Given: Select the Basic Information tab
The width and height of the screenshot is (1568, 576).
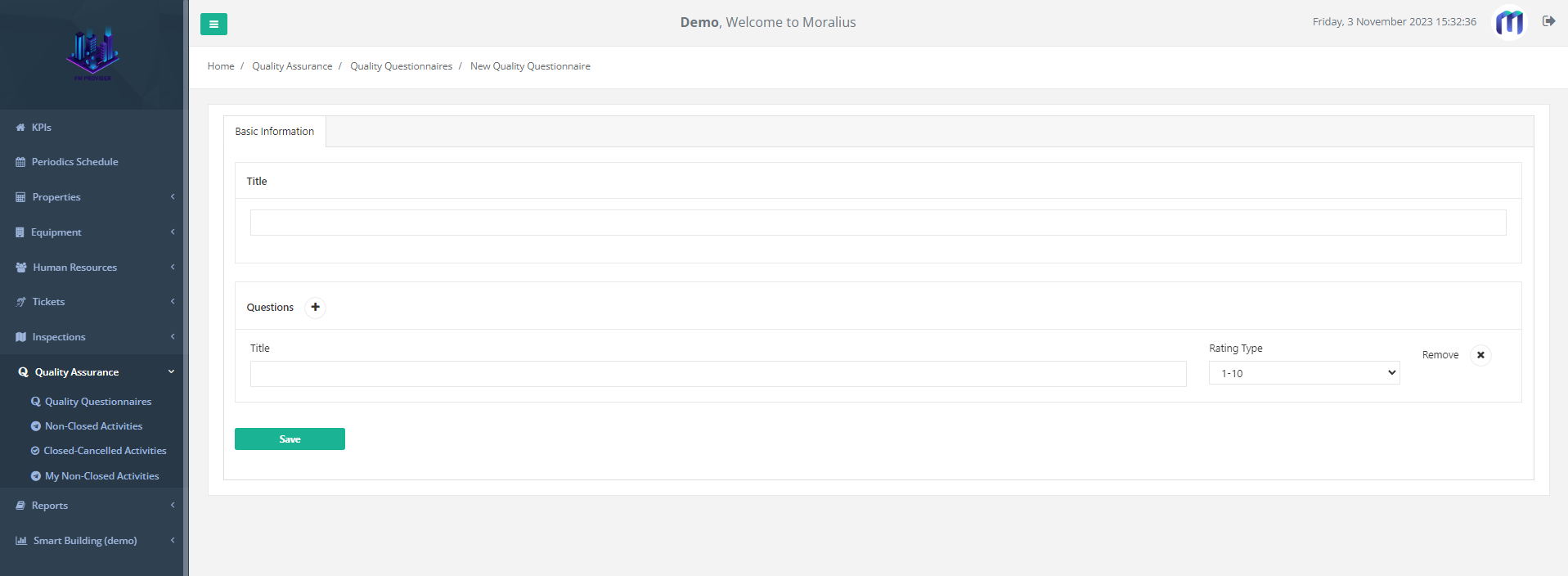Looking at the screenshot, I should tap(275, 132).
